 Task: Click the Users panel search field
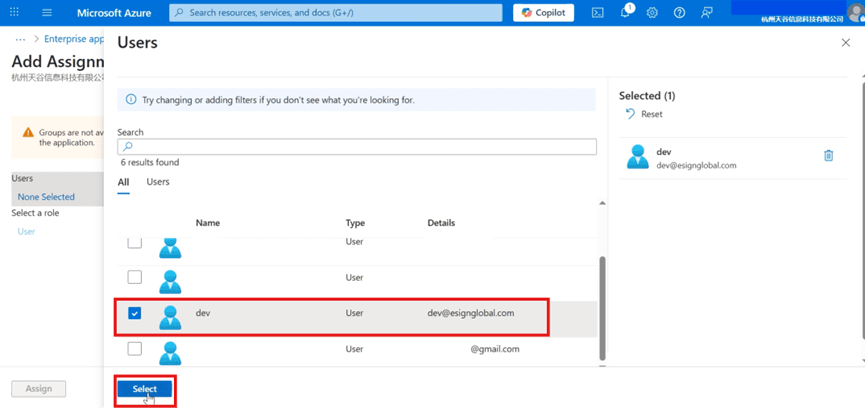coord(357,147)
